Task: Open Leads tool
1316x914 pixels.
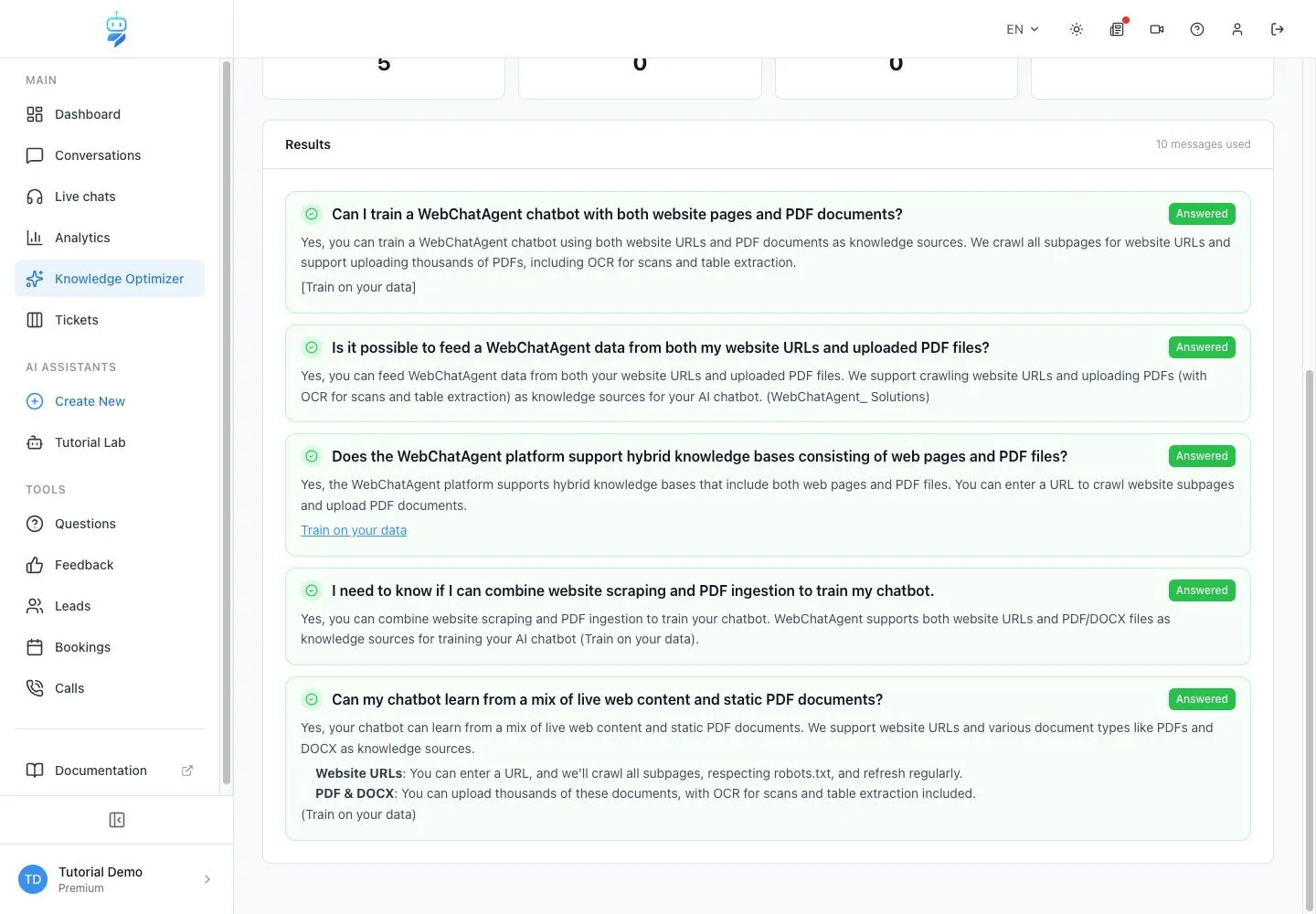Action: pyautogui.click(x=110, y=606)
